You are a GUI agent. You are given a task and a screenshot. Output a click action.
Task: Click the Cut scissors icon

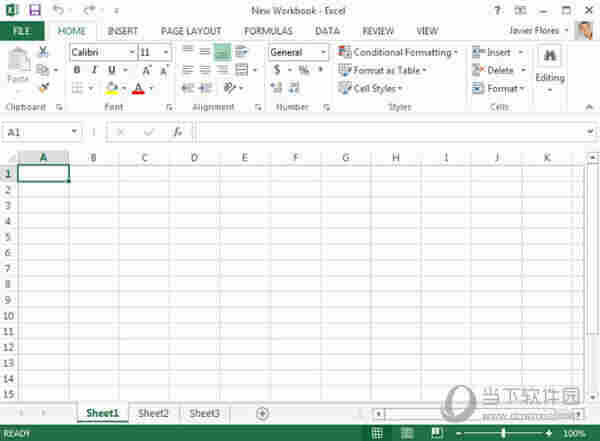point(43,52)
